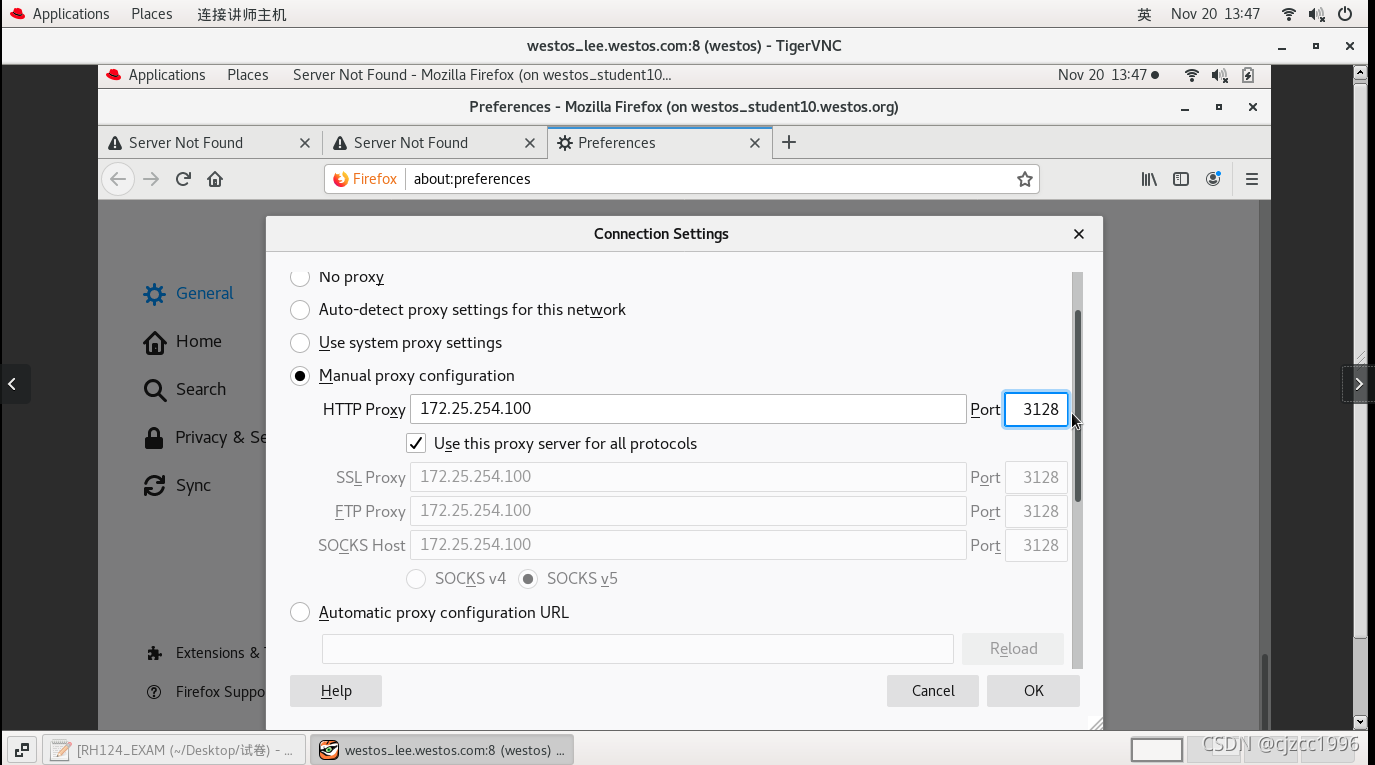Close the second Server Not Found tab
This screenshot has height=765, width=1375.
pos(530,143)
